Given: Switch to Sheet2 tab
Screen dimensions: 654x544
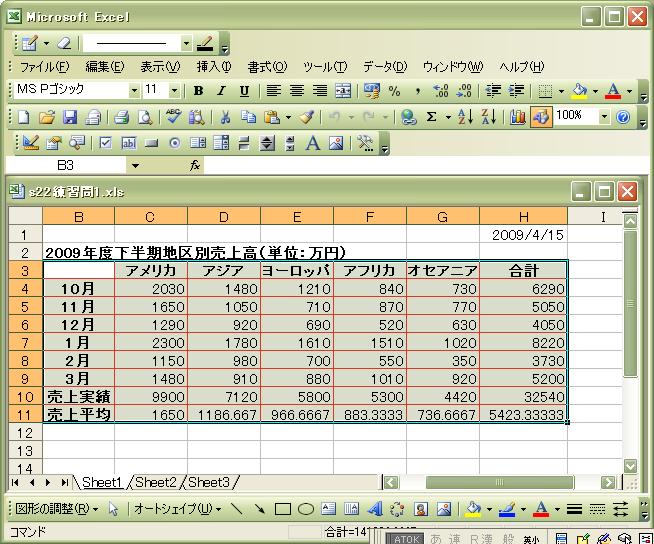Looking at the screenshot, I should (x=156, y=482).
